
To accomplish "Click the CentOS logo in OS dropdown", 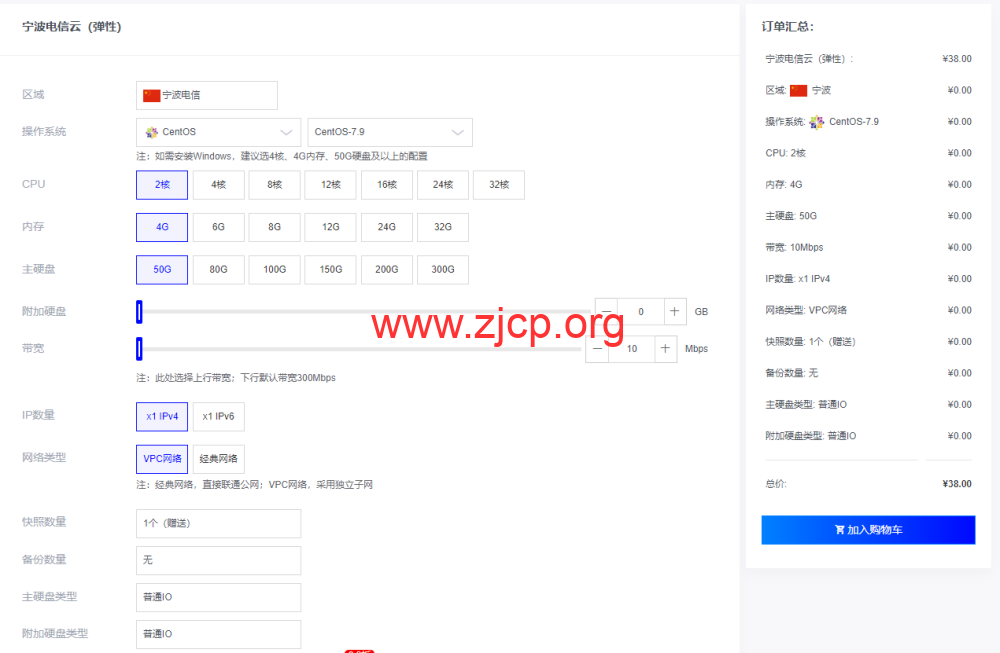I will 152,132.
